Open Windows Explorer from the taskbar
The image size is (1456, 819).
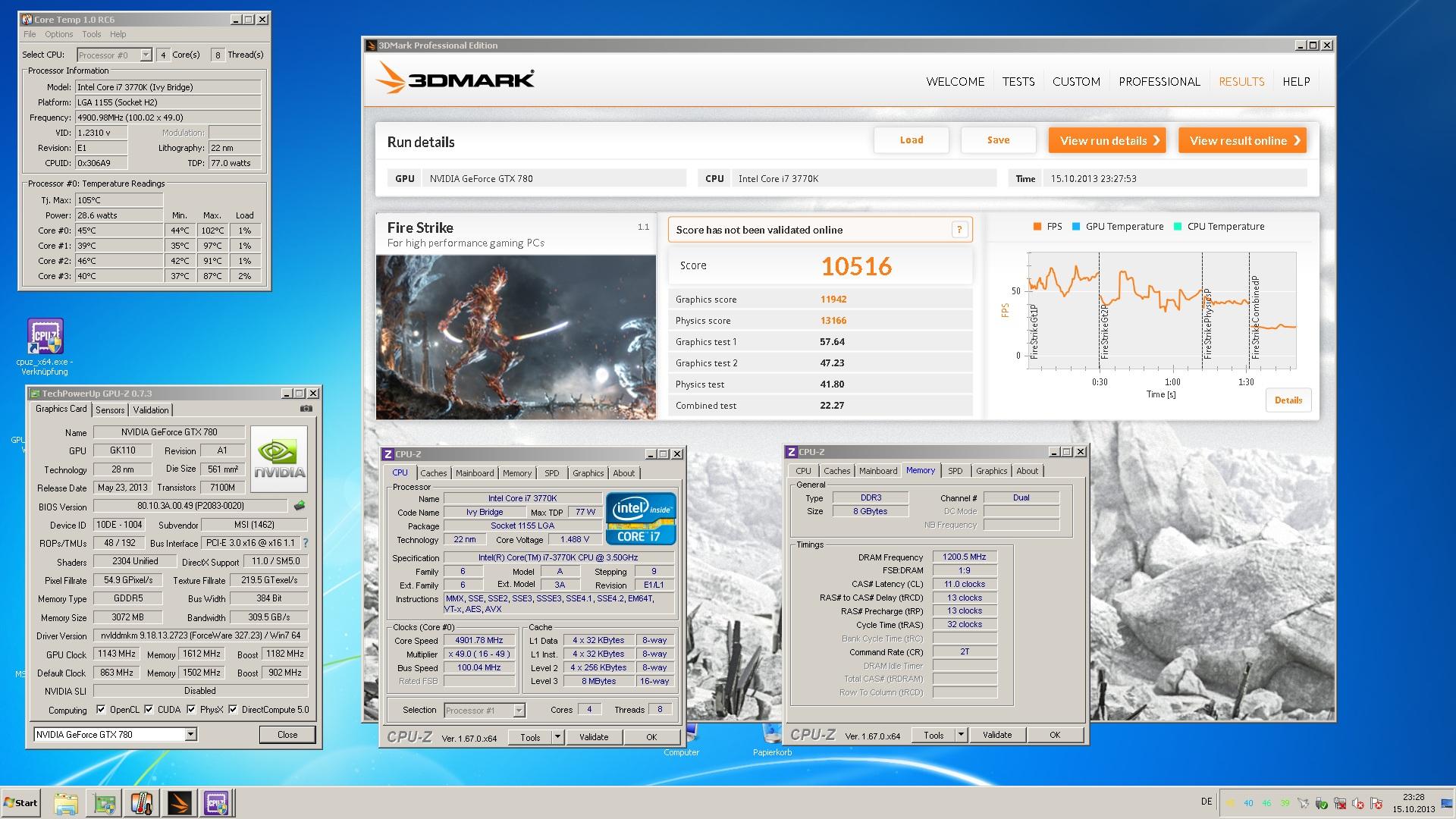(x=66, y=803)
